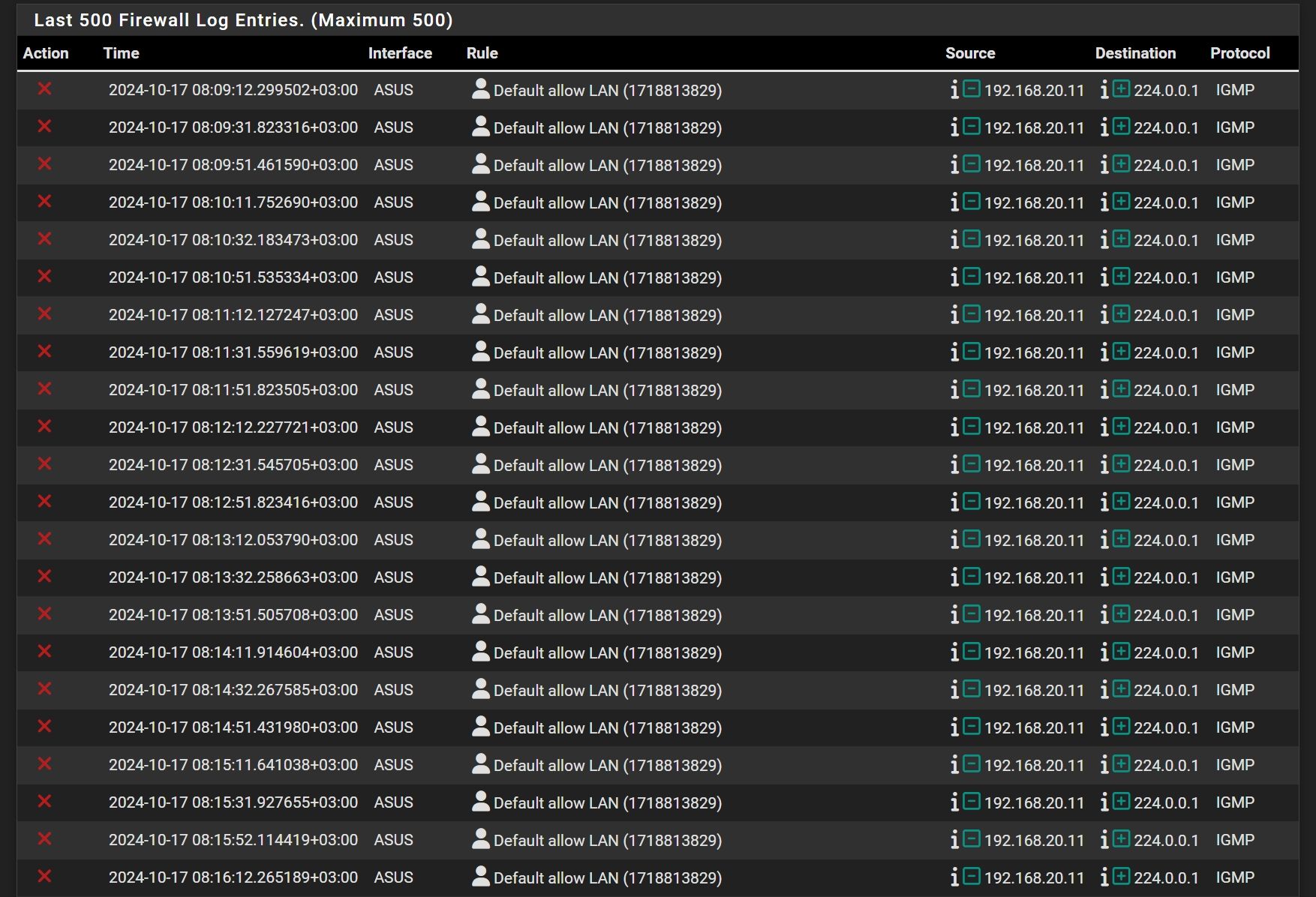Click the Interface column header

click(400, 53)
